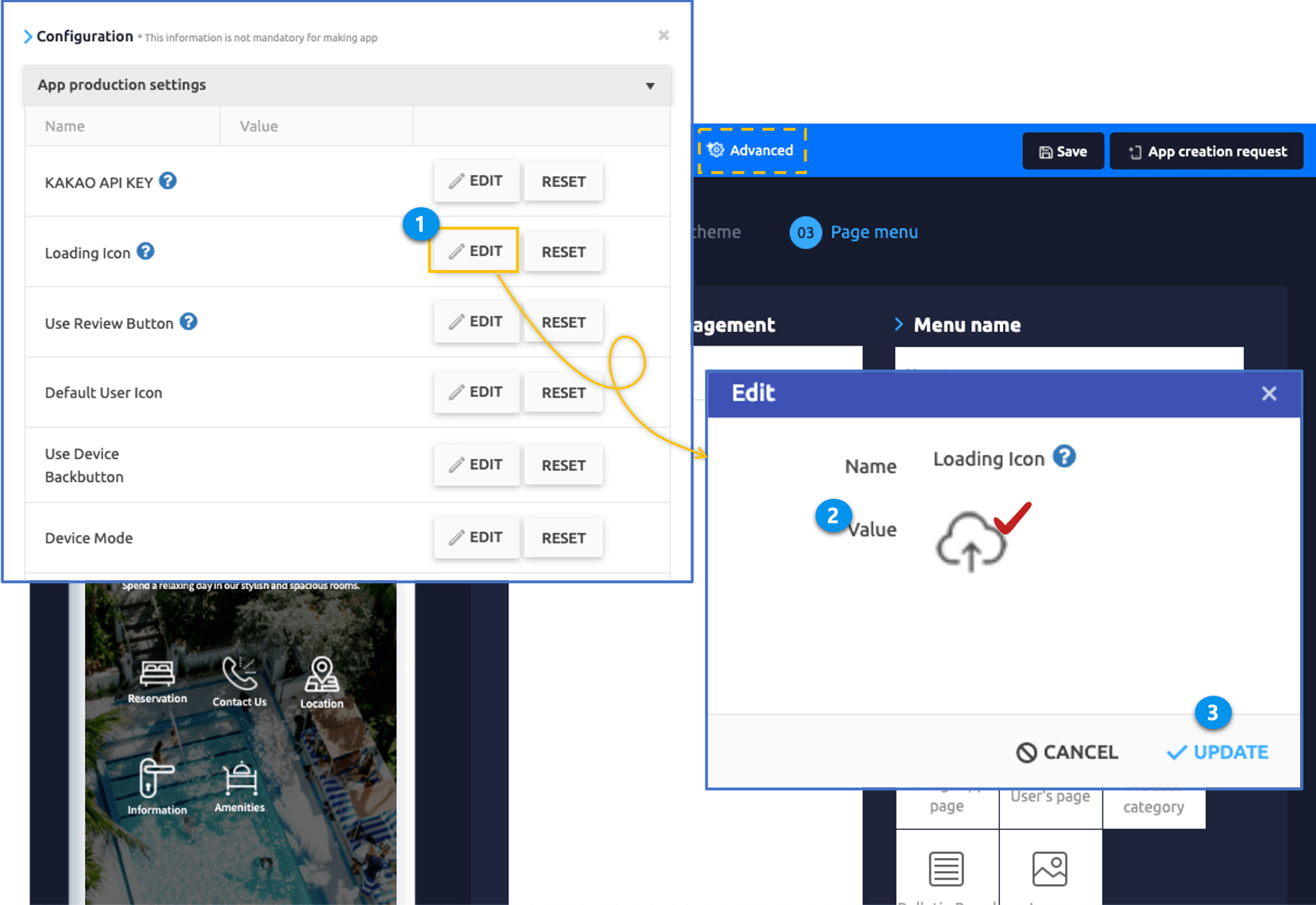Collapse the App production settings section

click(x=650, y=86)
